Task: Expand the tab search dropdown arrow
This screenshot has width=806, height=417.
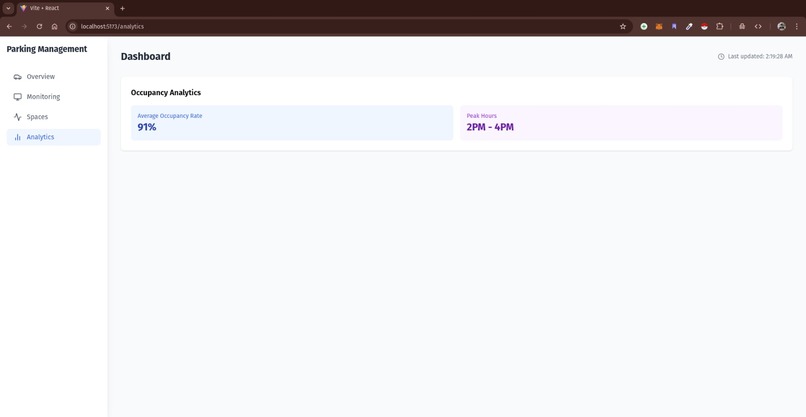Action: pyautogui.click(x=8, y=8)
